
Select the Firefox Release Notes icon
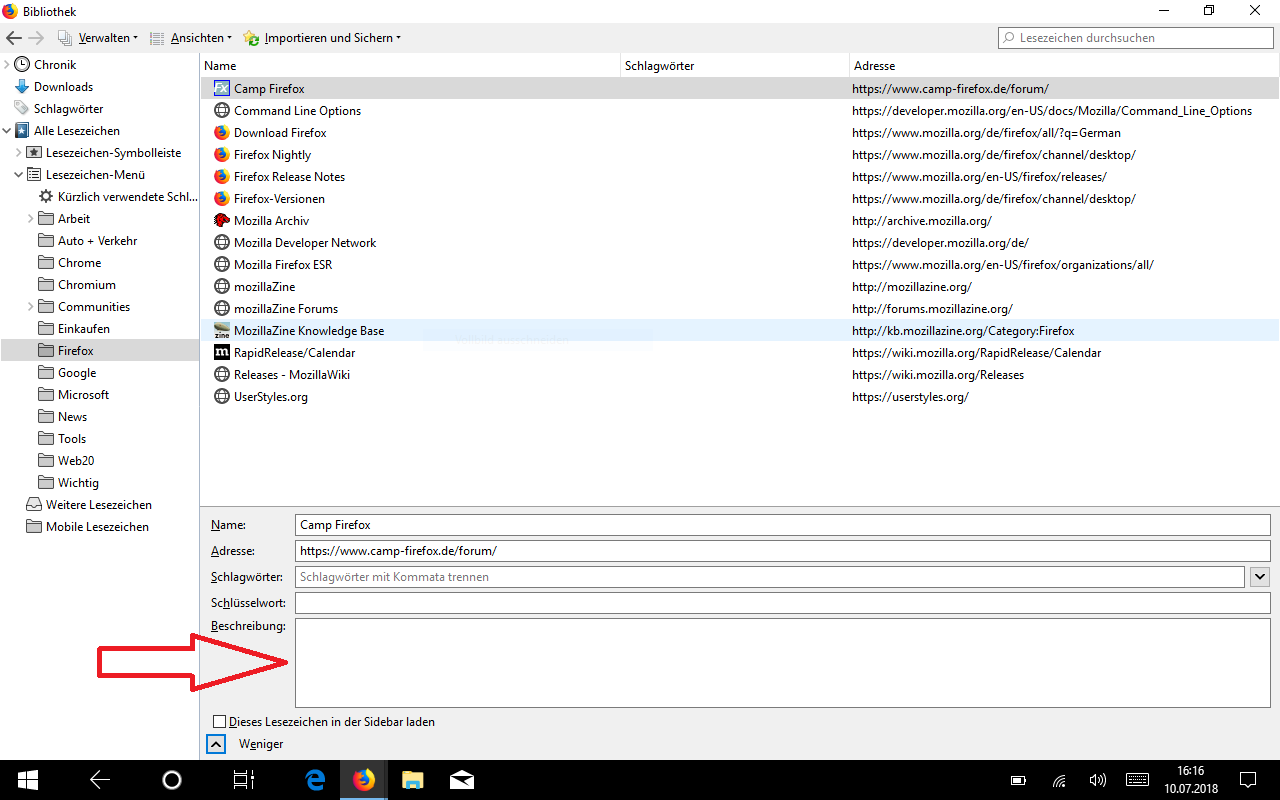(x=222, y=177)
